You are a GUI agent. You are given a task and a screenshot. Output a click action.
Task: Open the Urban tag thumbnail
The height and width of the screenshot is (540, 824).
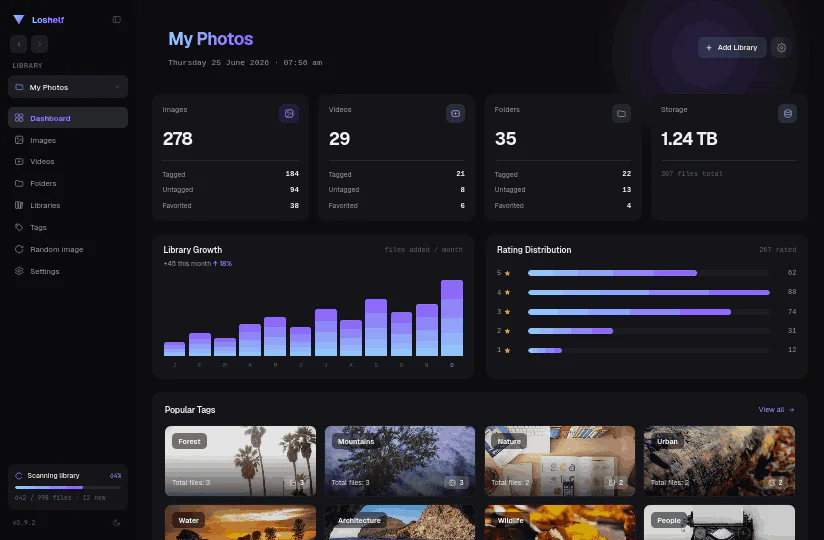tap(719, 461)
